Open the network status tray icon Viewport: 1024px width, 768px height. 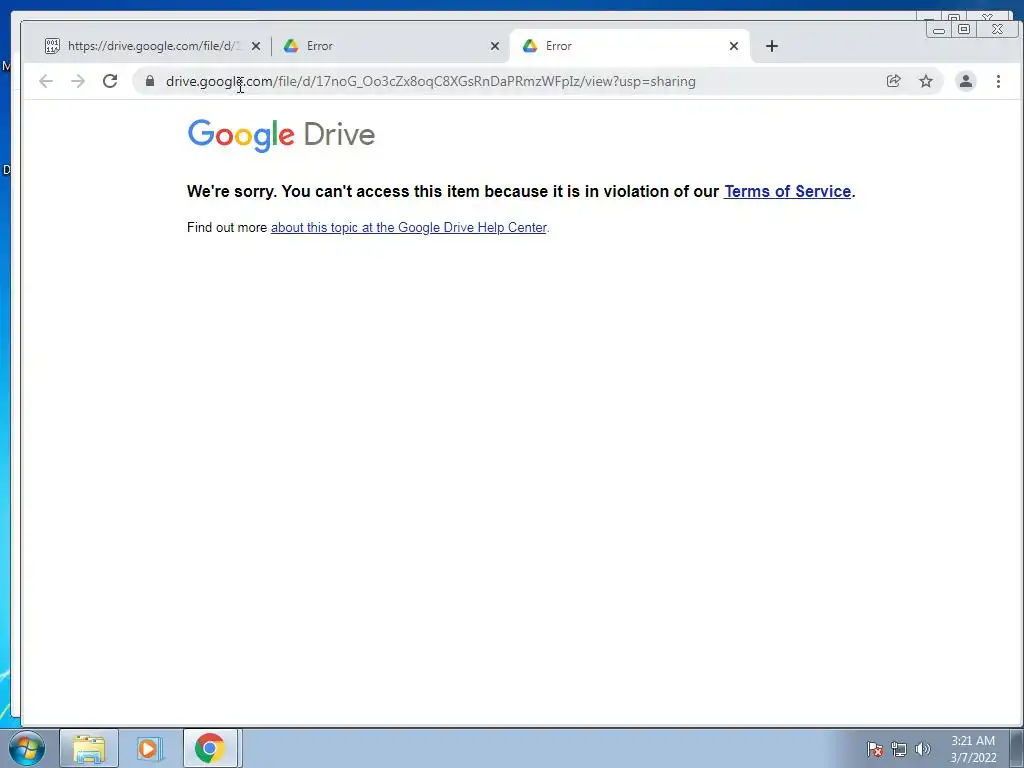coord(899,749)
